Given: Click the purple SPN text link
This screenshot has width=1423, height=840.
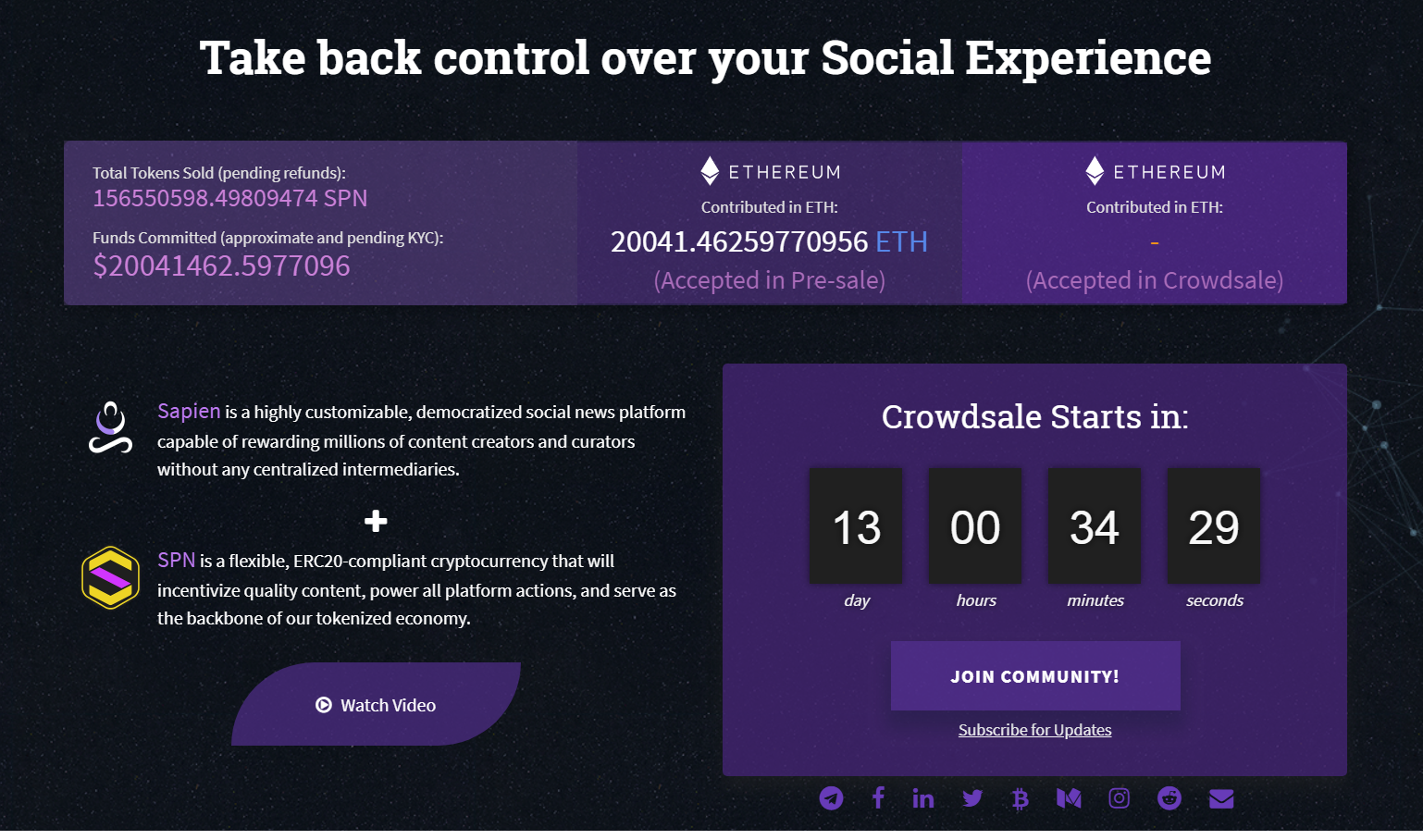Looking at the screenshot, I should (176, 561).
